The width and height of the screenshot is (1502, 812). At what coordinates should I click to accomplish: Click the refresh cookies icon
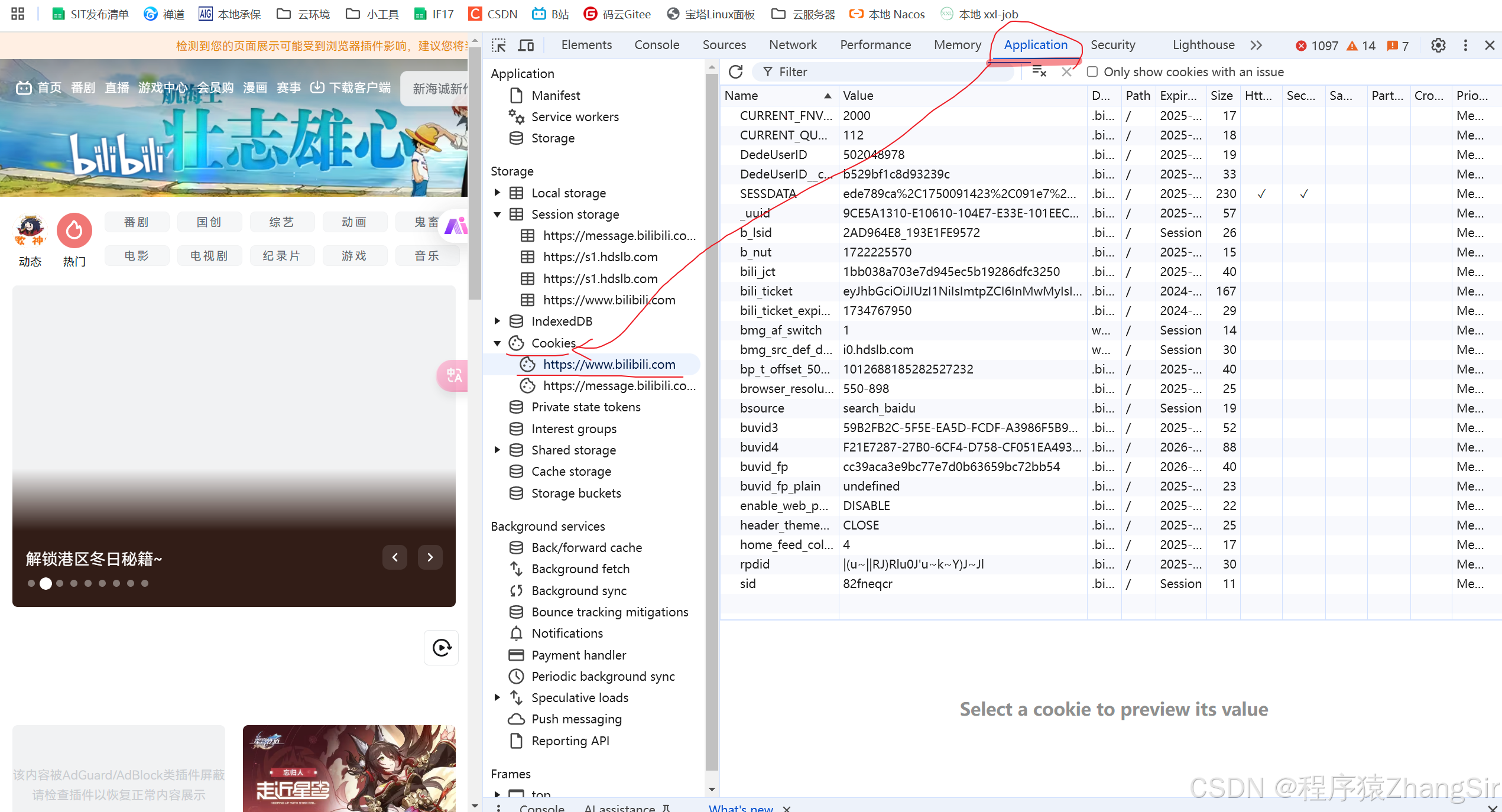(735, 72)
